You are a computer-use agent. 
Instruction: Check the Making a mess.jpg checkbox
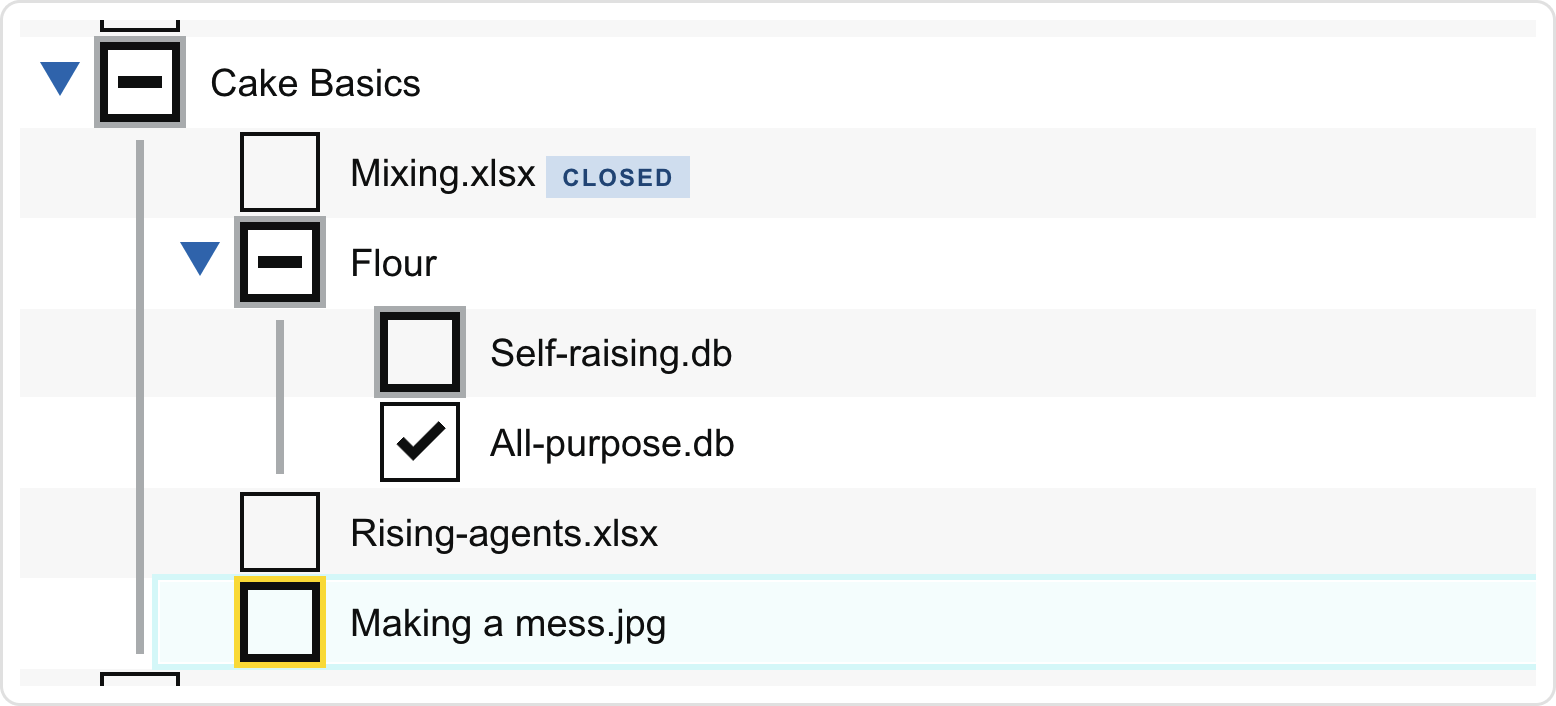pyautogui.click(x=280, y=622)
